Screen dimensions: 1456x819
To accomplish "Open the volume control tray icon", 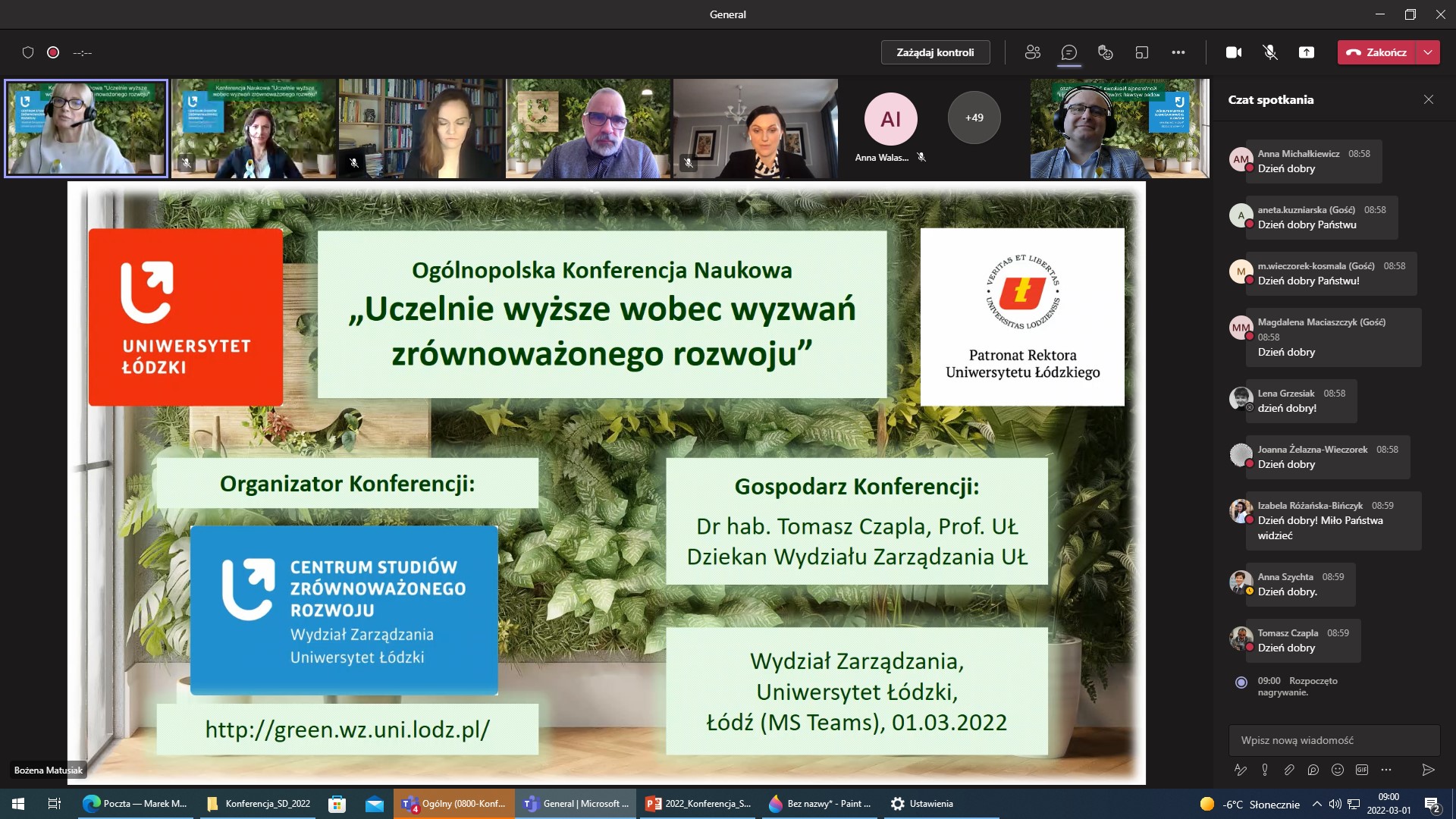I will 1335,805.
